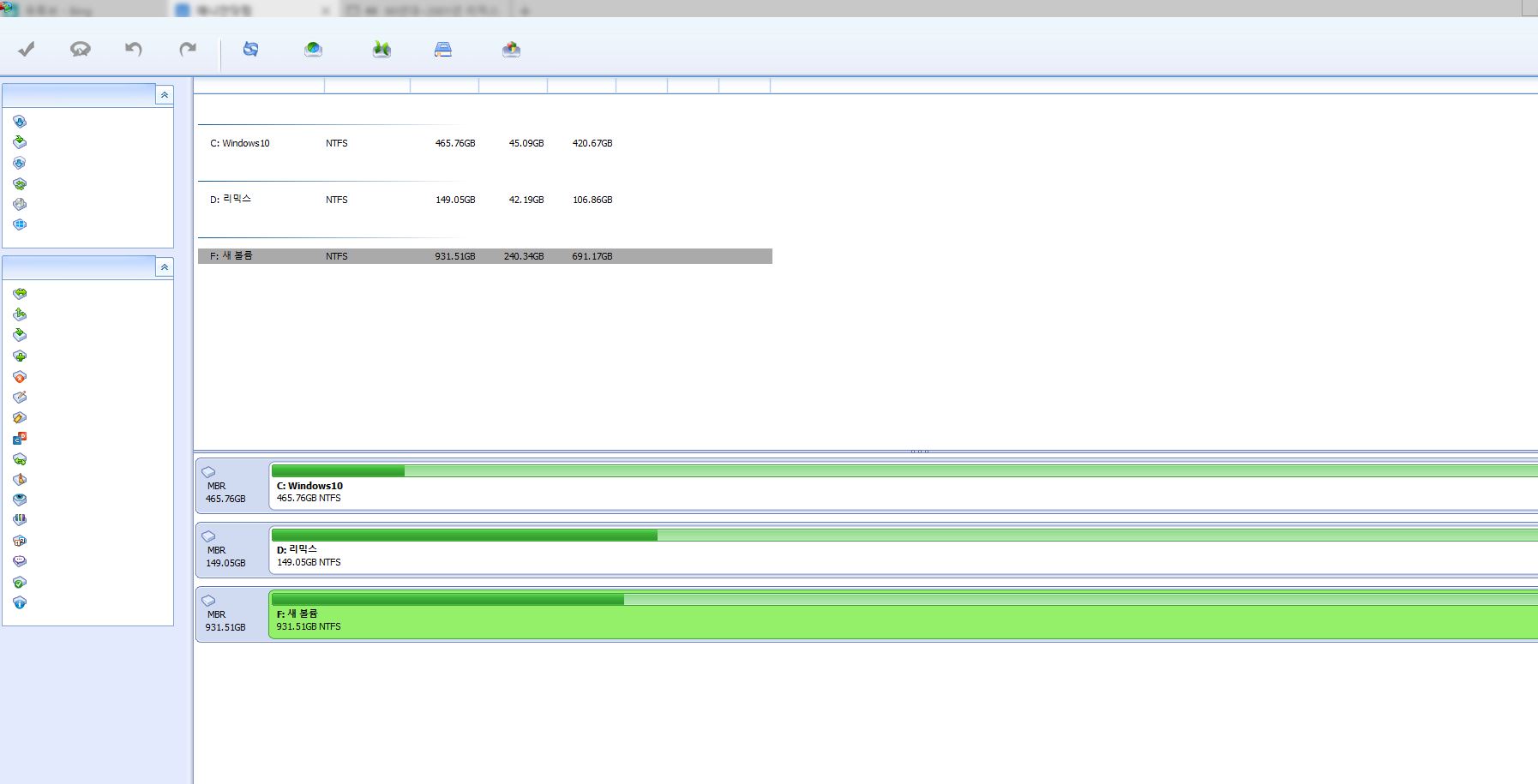Choose the merge partitions branching-arrow icon
The image size is (1538, 784).
tap(20, 314)
